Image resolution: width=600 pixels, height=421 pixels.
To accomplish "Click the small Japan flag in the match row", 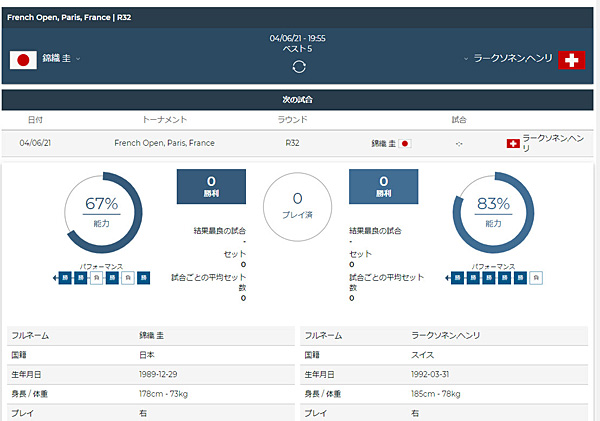I will tap(405, 144).
